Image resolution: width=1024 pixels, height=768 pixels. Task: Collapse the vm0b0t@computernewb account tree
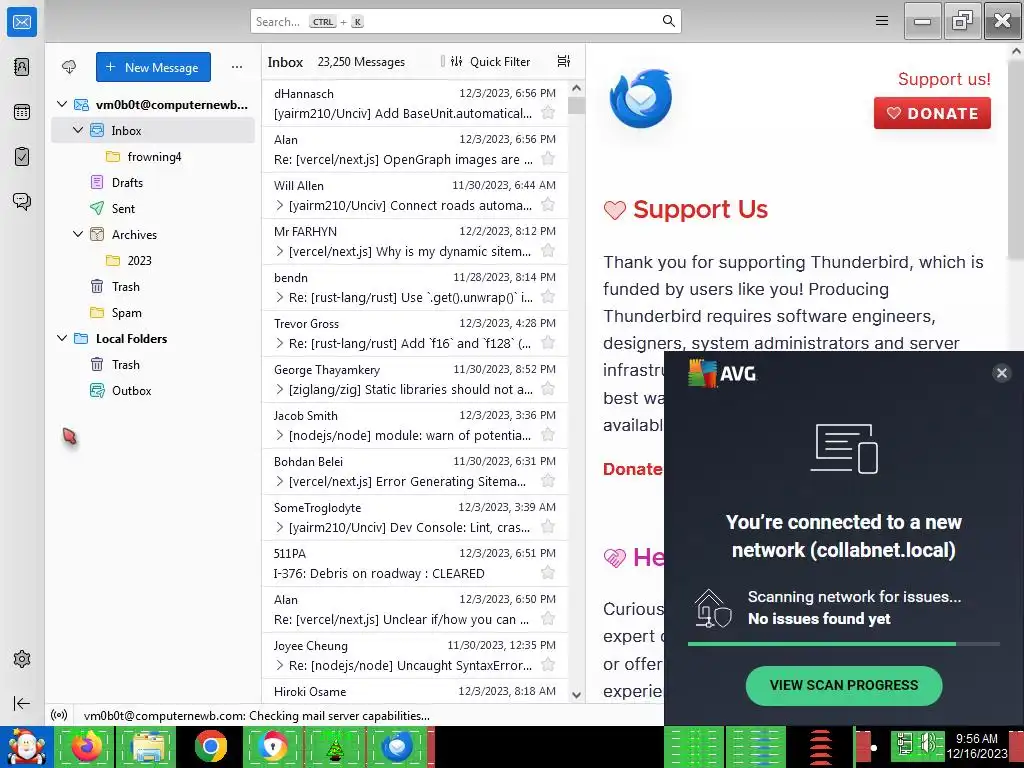click(62, 104)
